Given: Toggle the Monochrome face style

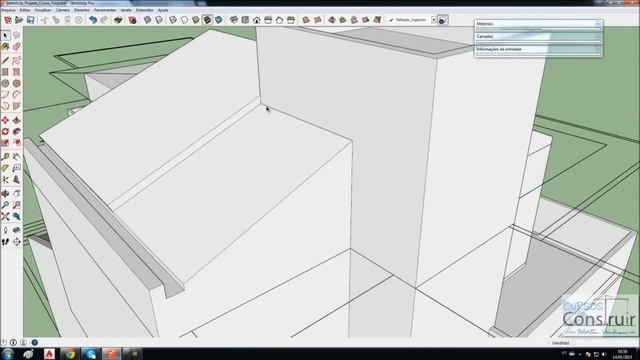Looking at the screenshot, I should click(x=219, y=20).
